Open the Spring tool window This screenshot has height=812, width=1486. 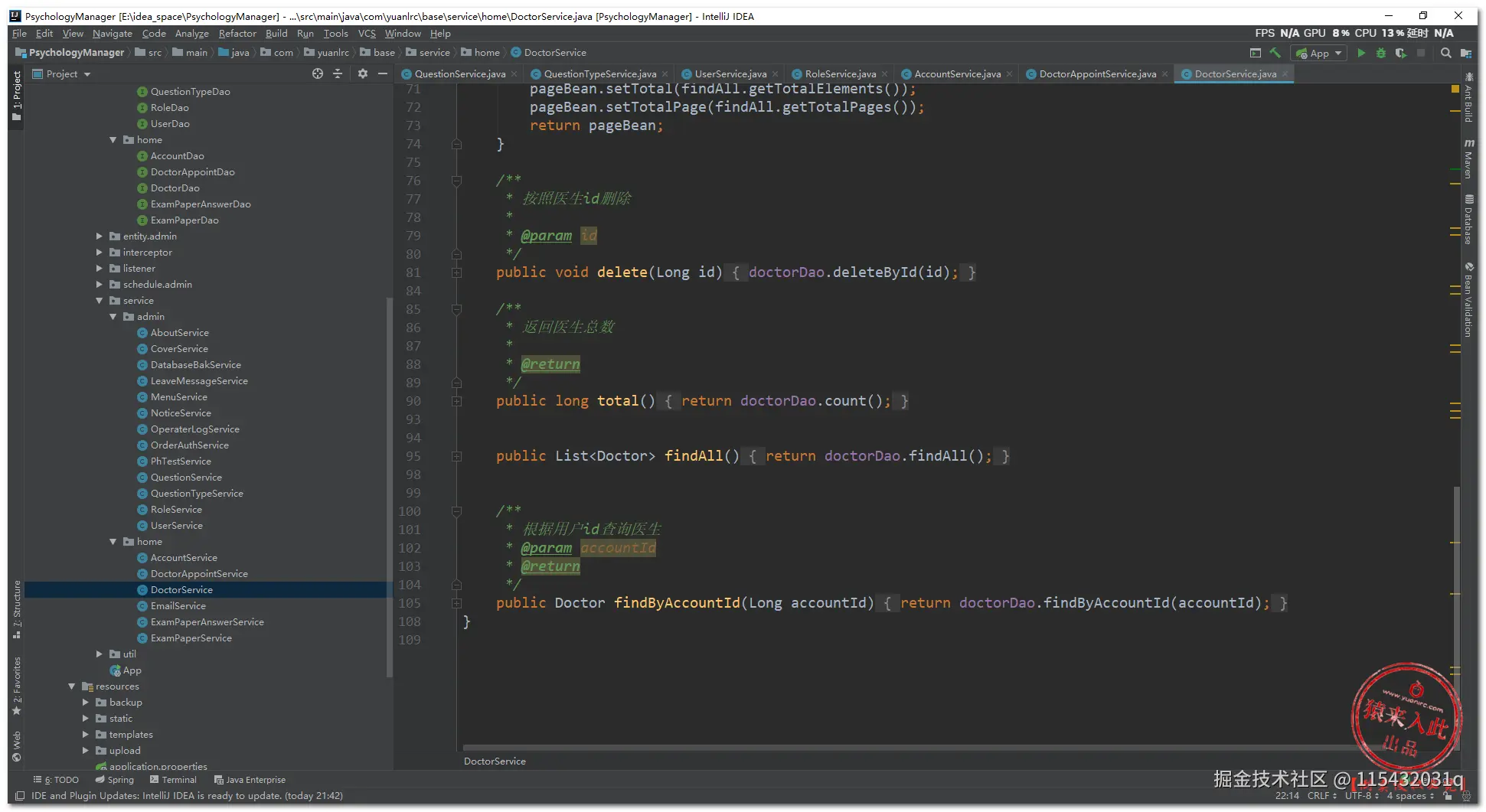click(x=115, y=780)
